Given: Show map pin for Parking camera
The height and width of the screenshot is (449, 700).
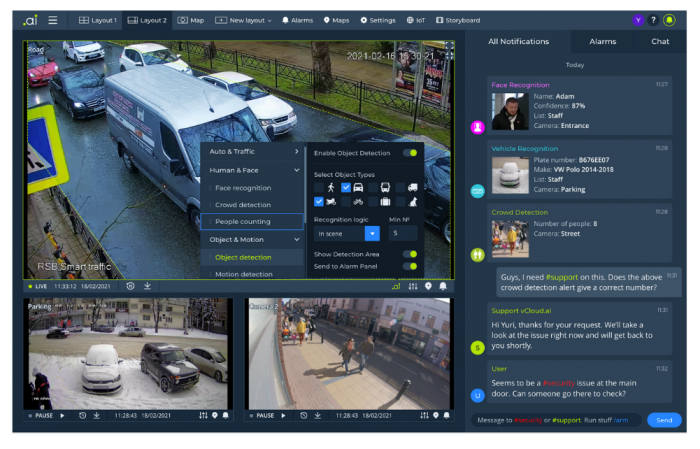Looking at the screenshot, I should (215, 416).
